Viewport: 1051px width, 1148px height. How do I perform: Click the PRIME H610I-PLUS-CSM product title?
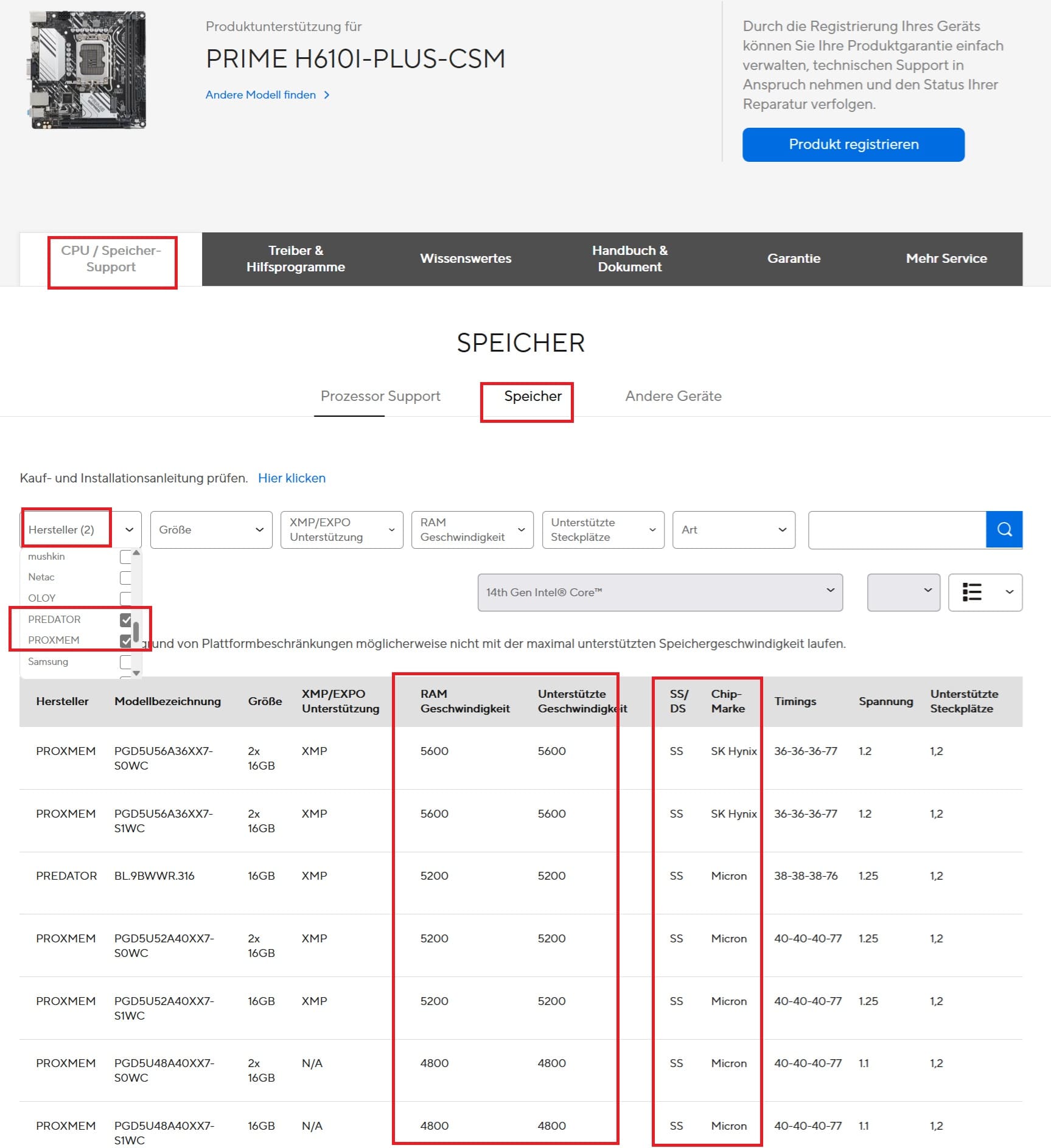tap(355, 59)
